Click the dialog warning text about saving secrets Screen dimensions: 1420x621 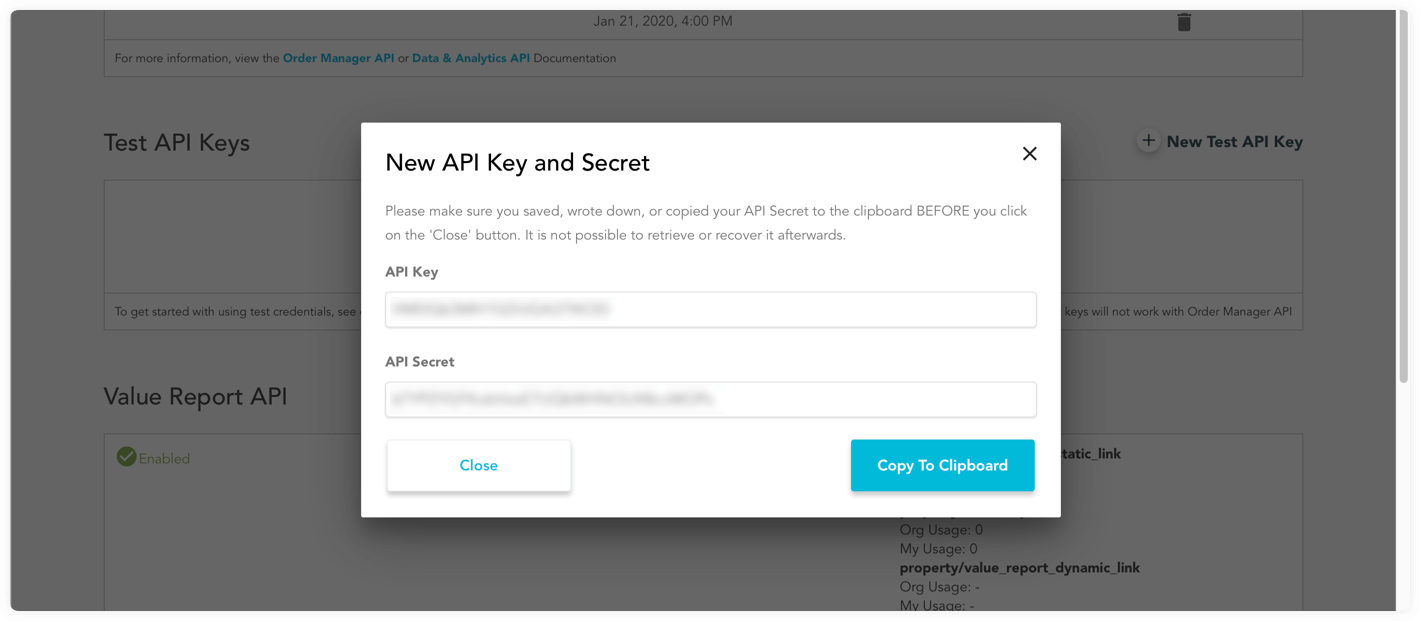click(x=708, y=222)
